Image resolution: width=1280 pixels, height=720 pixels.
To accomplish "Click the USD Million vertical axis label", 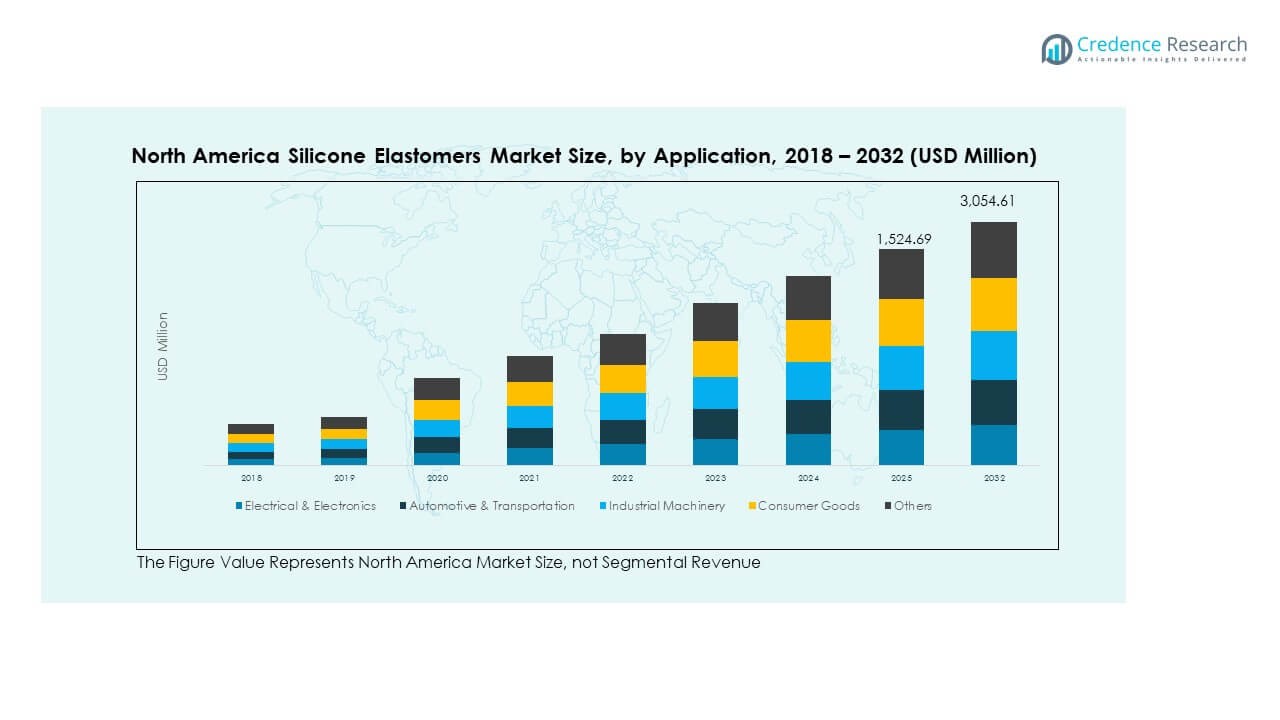I will point(163,346).
